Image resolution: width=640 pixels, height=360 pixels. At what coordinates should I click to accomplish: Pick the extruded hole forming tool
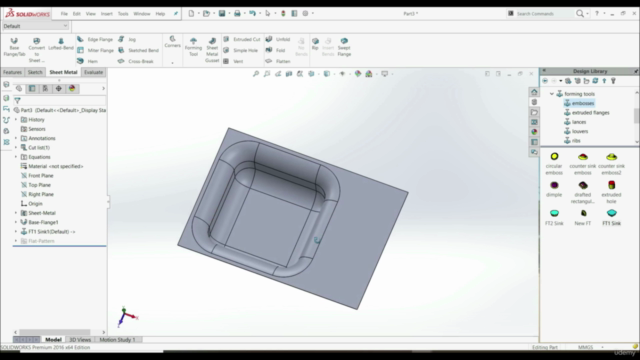[x=611, y=191]
